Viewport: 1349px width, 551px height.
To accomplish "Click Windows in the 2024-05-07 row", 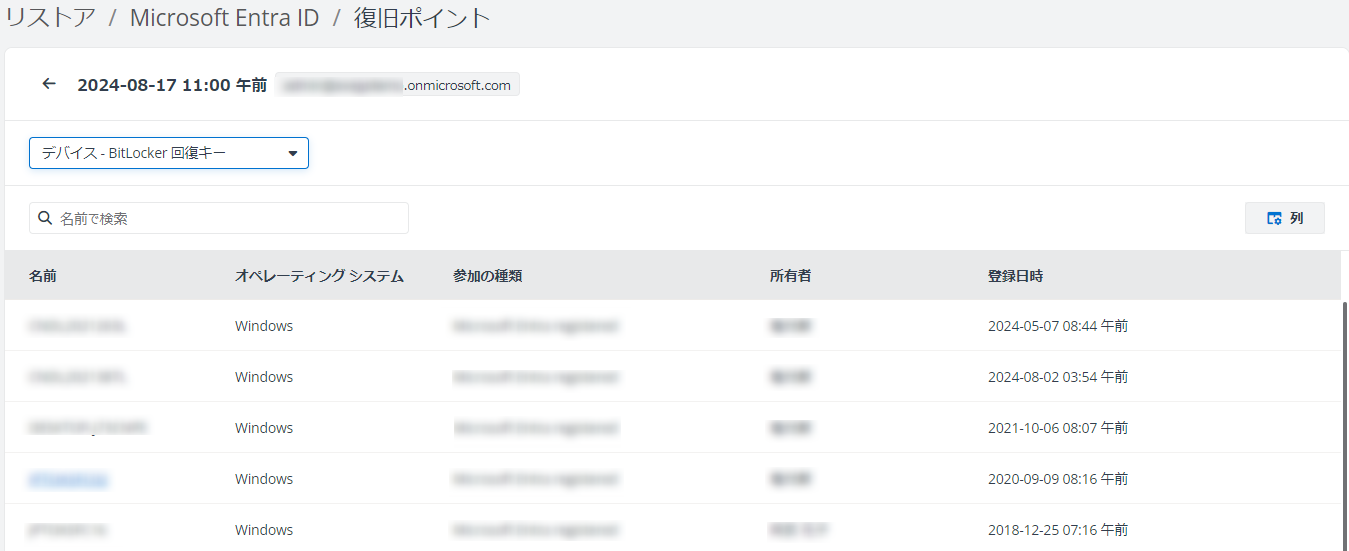I will [x=264, y=326].
